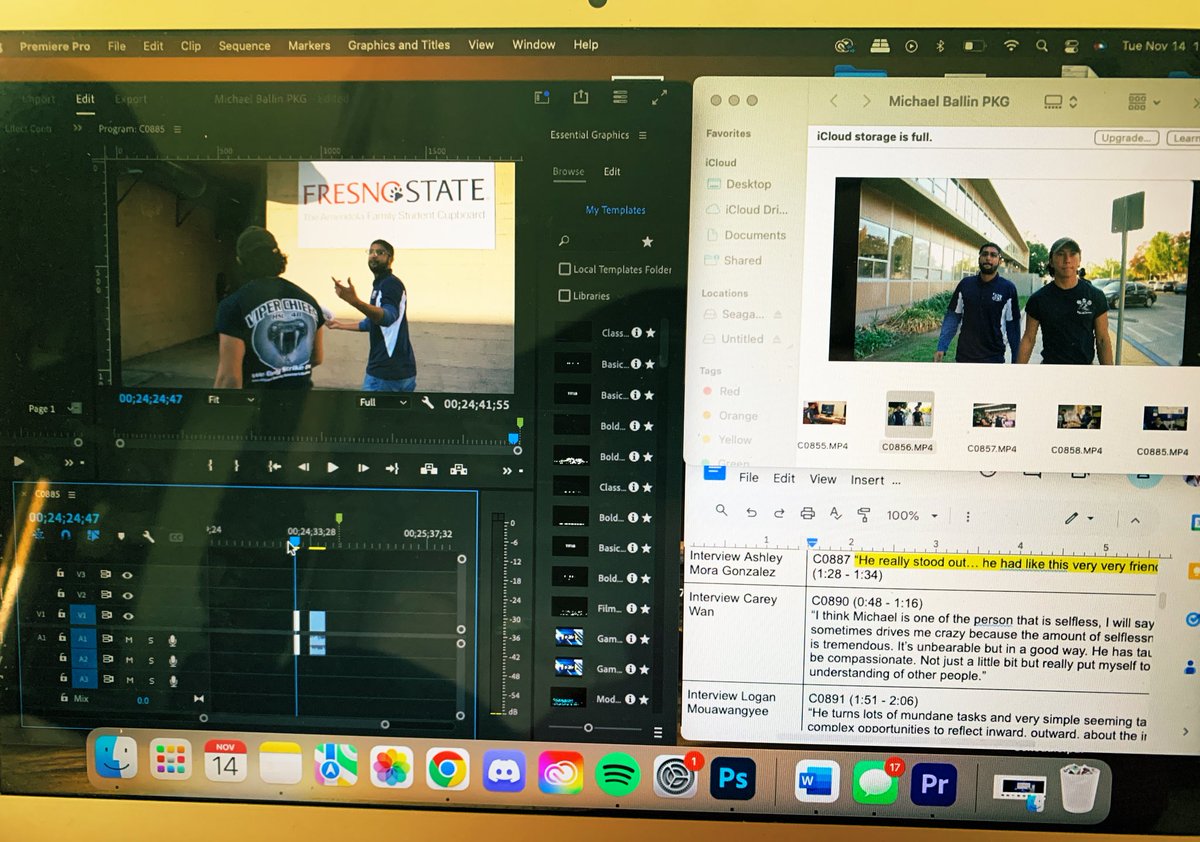Switch to Essential Graphics Edit tab
The height and width of the screenshot is (842, 1200).
(x=612, y=172)
